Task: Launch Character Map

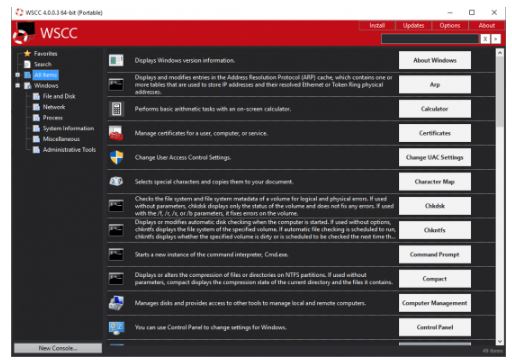Action: pyautogui.click(x=435, y=182)
